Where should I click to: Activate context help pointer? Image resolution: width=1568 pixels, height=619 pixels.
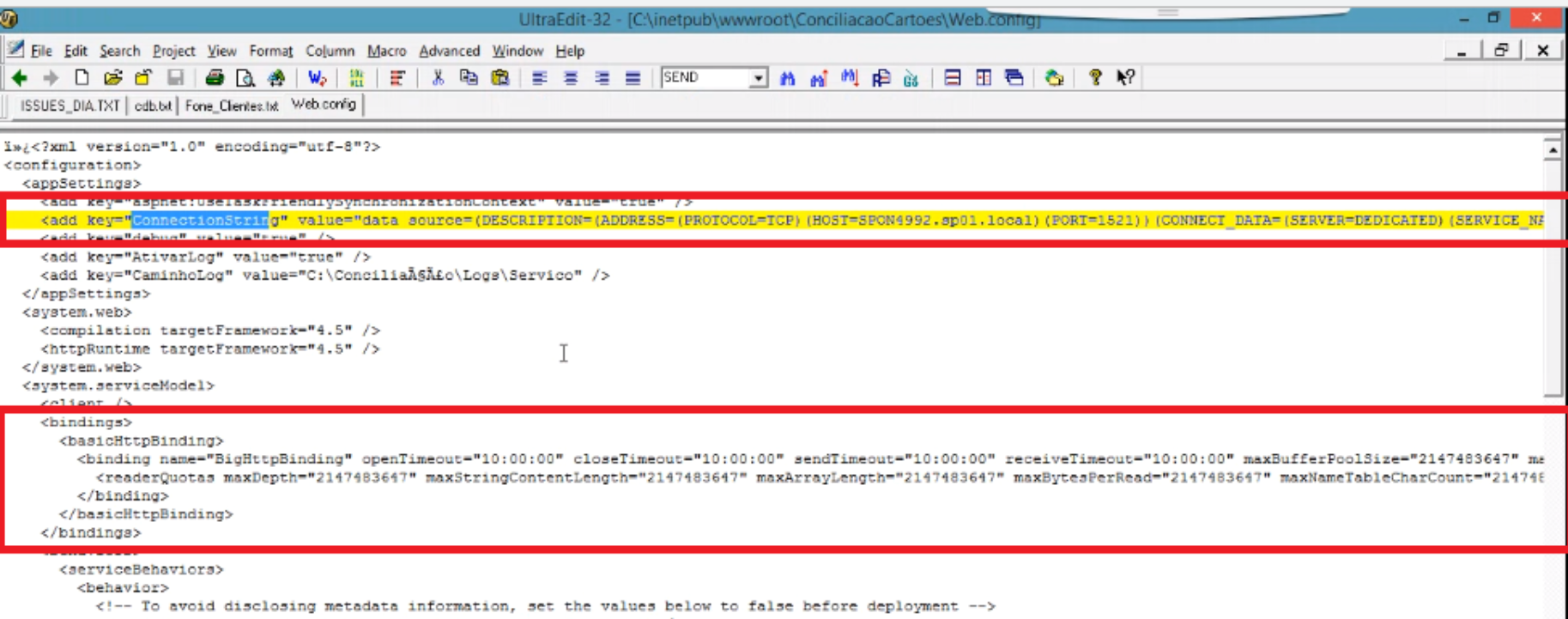tap(1126, 78)
